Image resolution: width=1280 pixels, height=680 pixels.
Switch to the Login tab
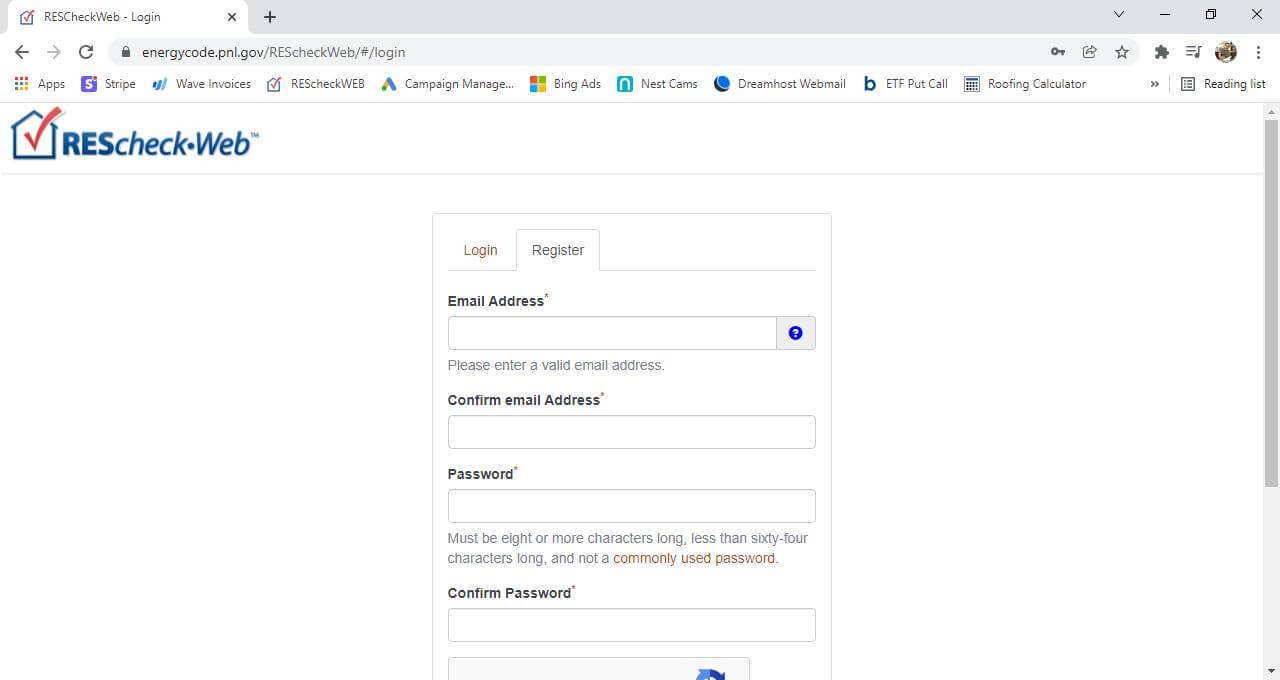pyautogui.click(x=480, y=250)
